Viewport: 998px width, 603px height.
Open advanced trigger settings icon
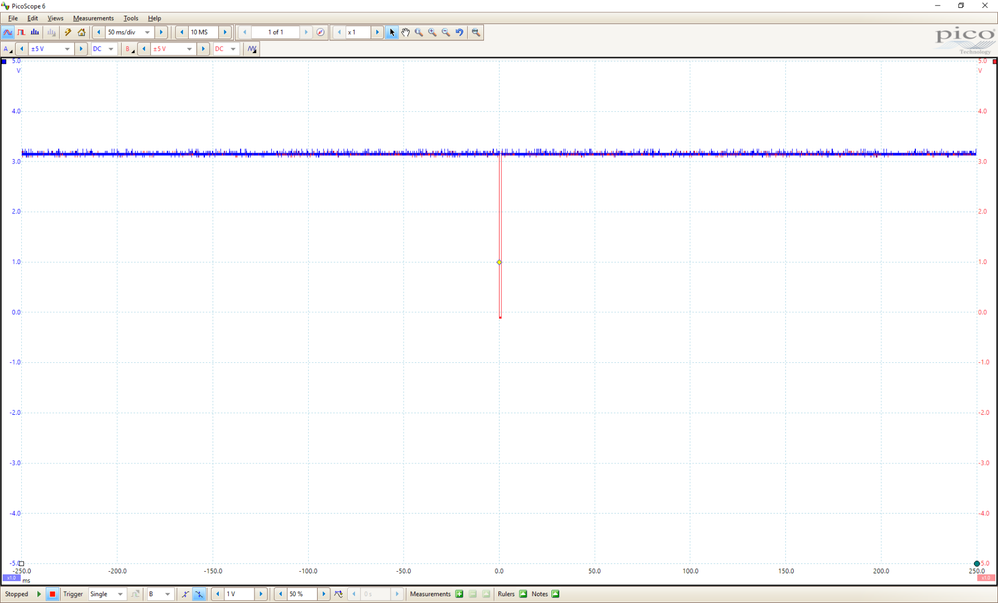coord(135,594)
